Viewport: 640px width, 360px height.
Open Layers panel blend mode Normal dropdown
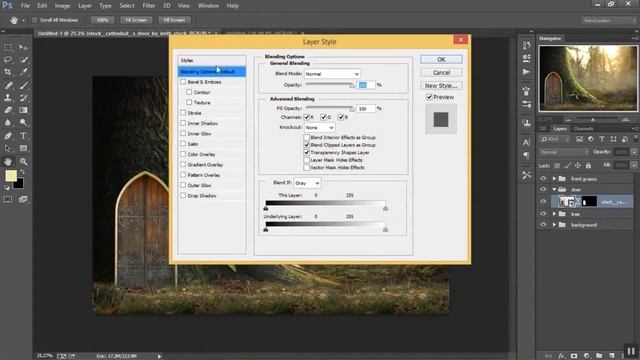pos(564,152)
